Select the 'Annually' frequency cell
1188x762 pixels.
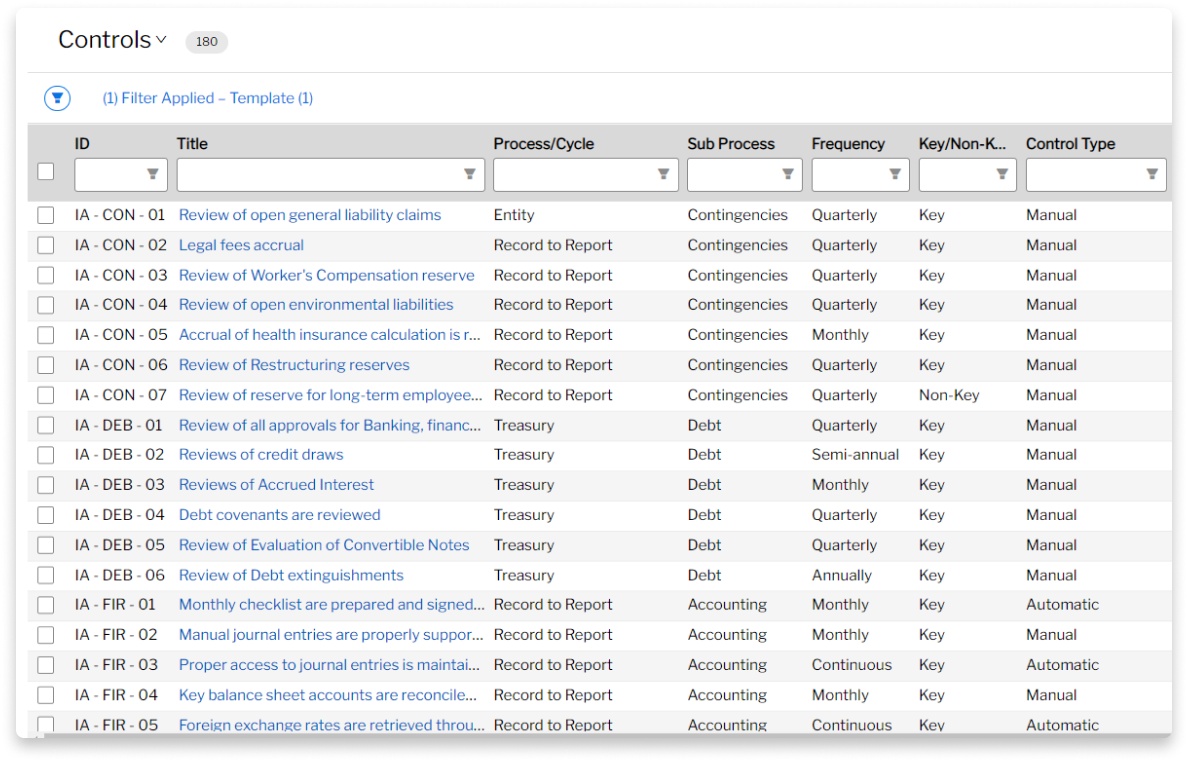click(x=842, y=576)
